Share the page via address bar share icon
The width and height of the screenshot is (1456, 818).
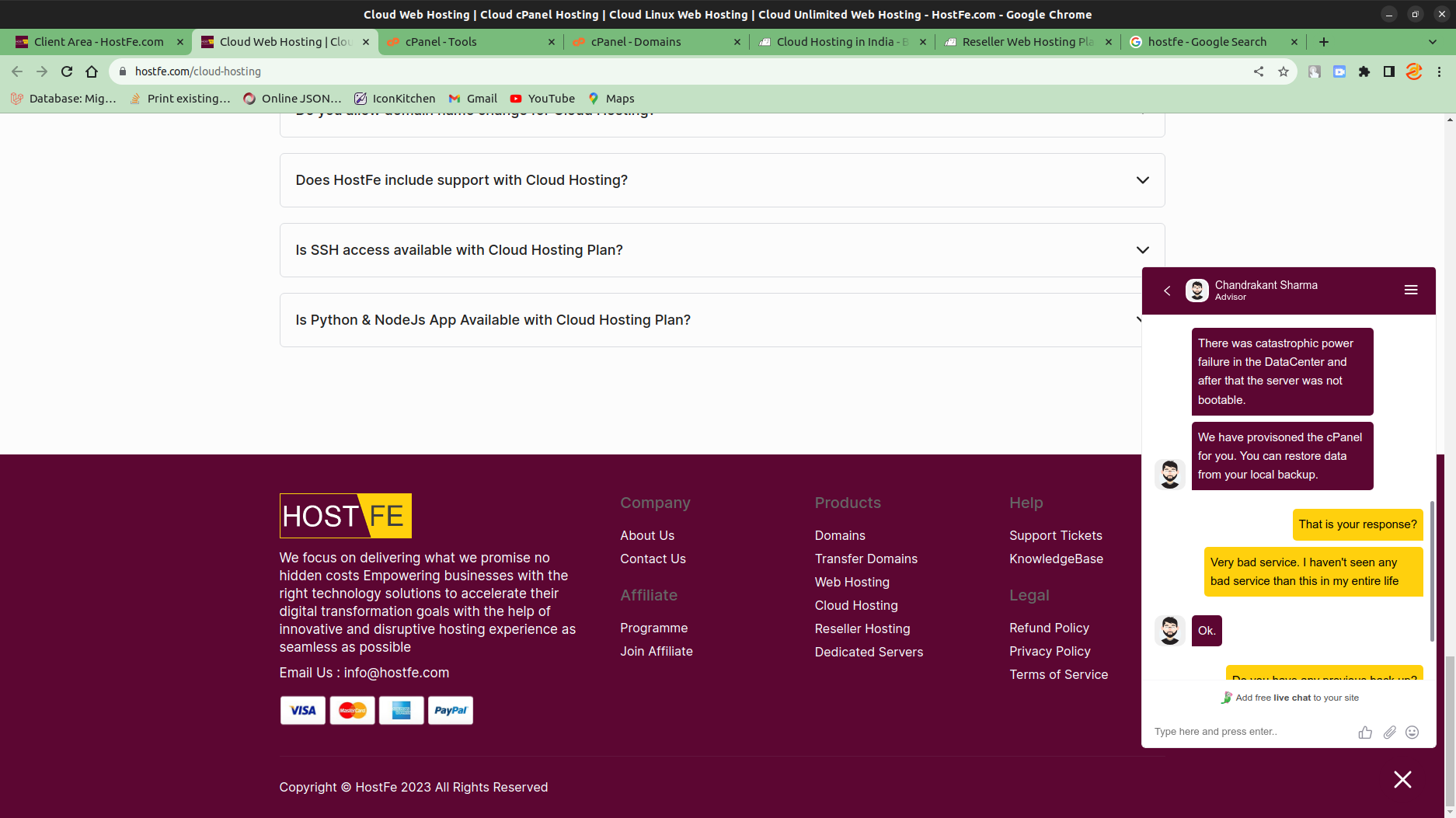click(x=1259, y=71)
